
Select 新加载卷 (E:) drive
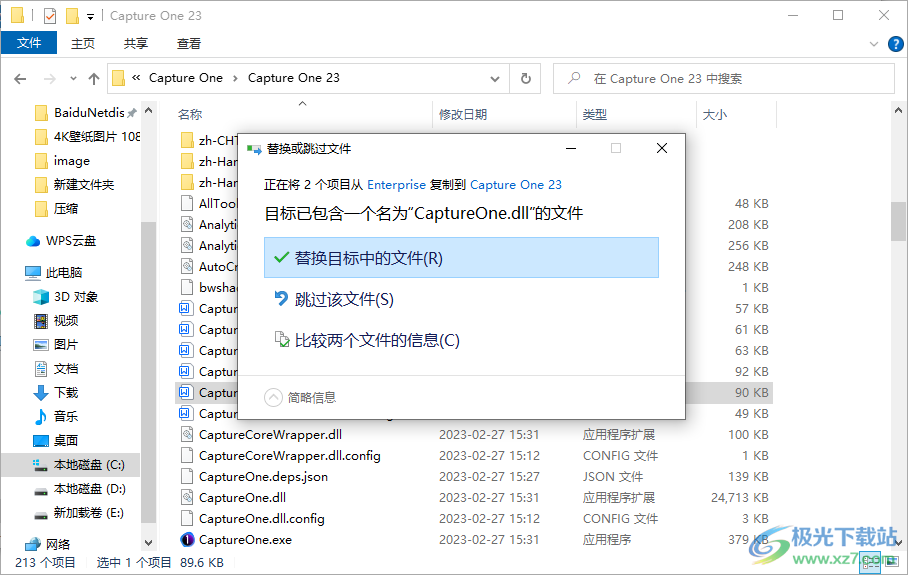pyautogui.click(x=88, y=512)
